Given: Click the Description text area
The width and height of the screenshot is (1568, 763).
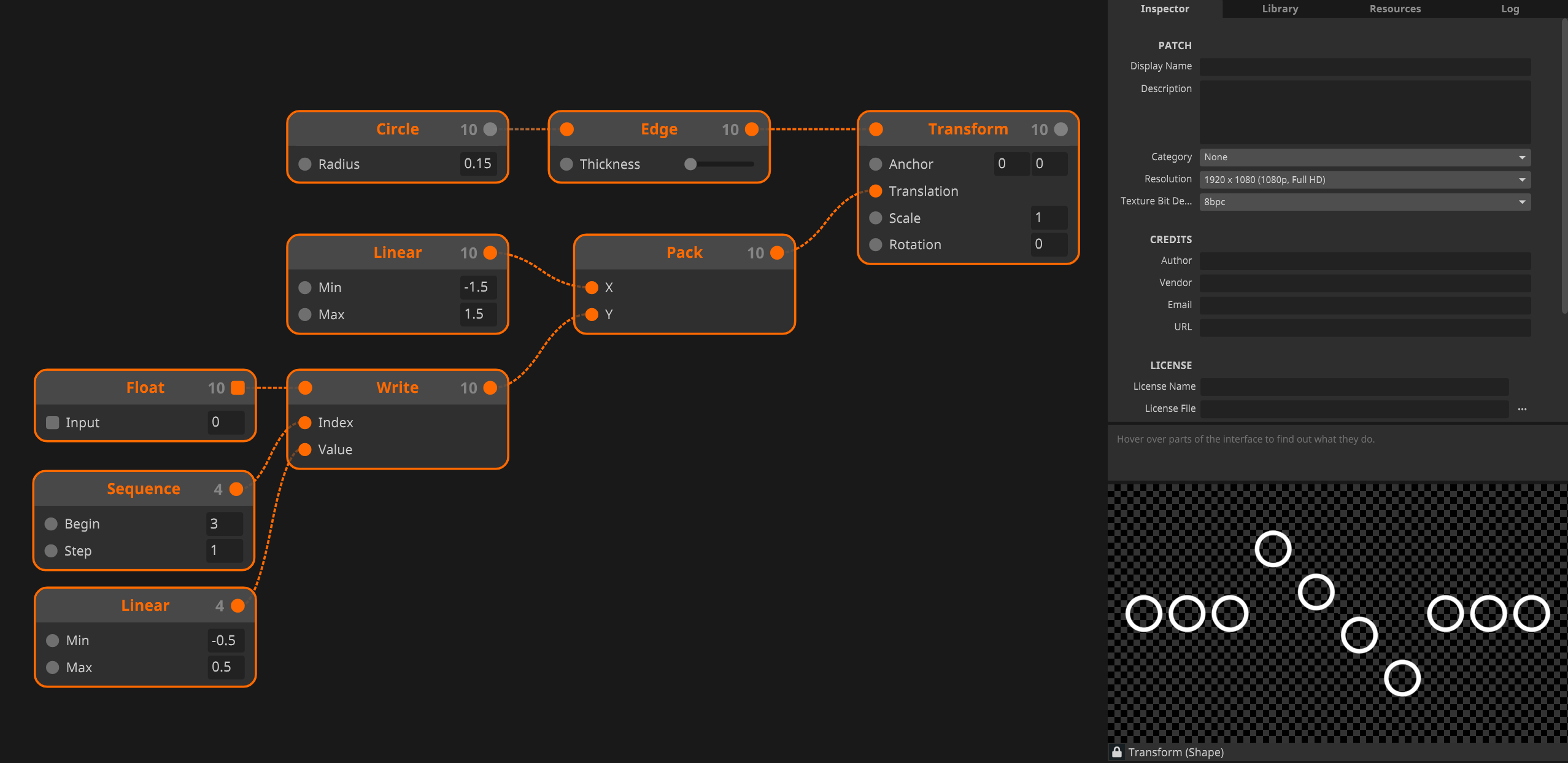Looking at the screenshot, I should coord(1365,112).
